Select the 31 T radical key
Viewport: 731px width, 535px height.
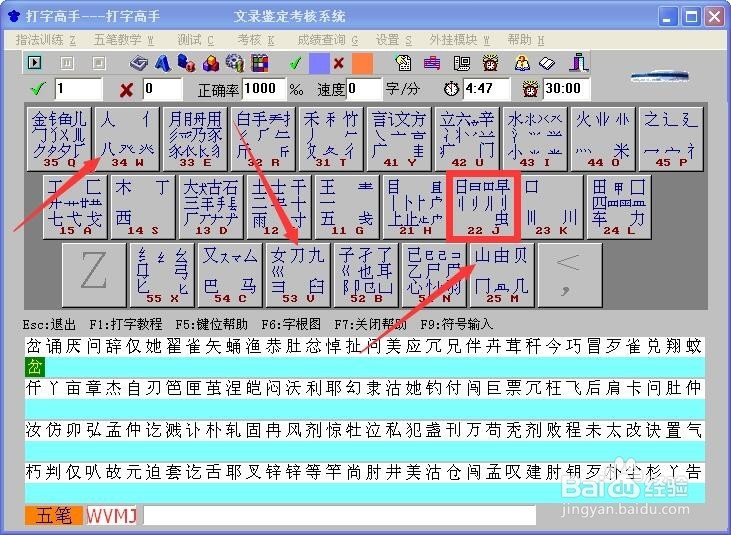(331, 139)
